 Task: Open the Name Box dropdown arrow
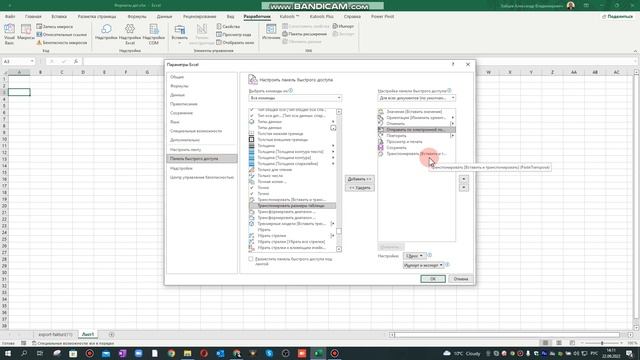(x=32, y=61)
